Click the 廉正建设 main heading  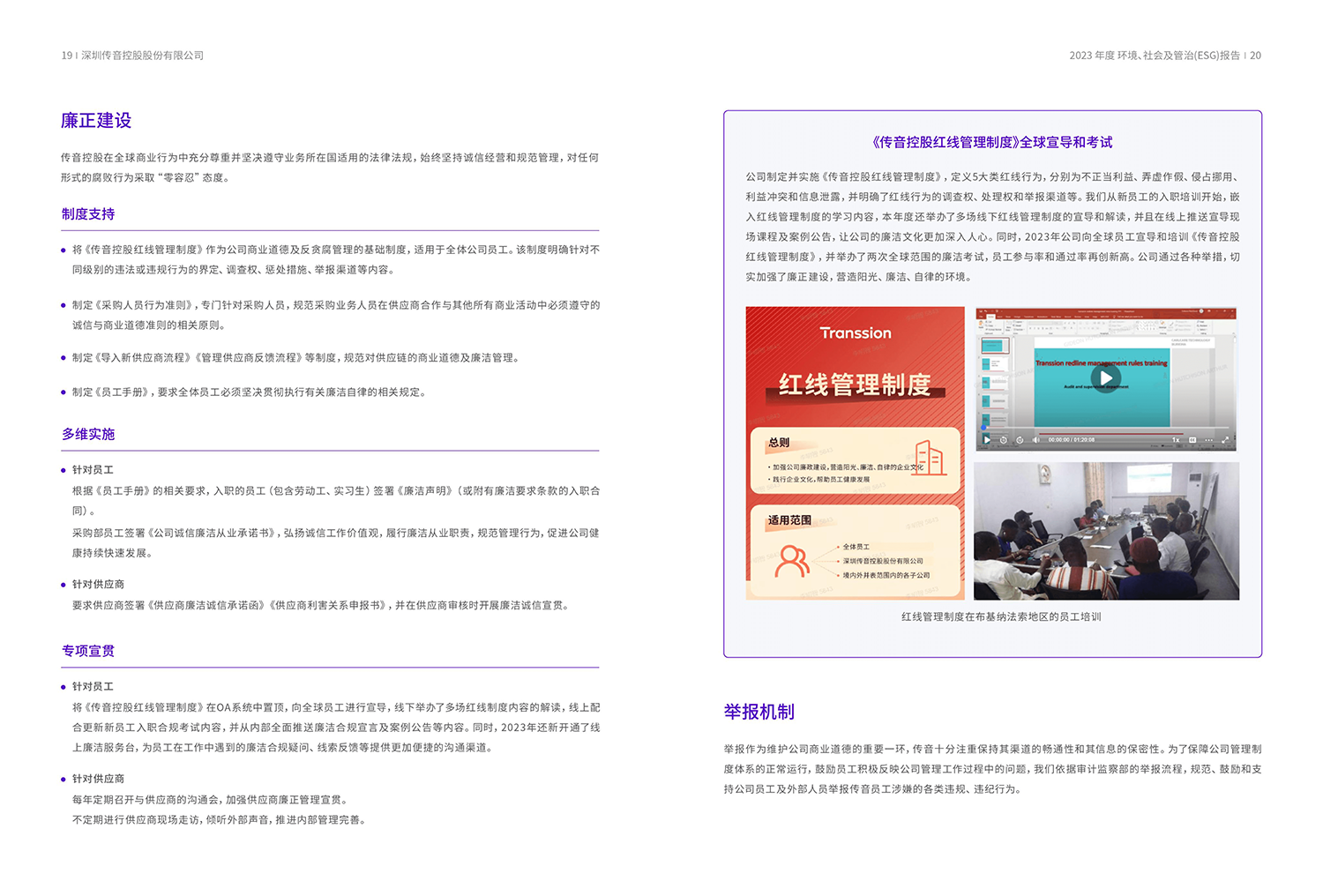(x=96, y=121)
